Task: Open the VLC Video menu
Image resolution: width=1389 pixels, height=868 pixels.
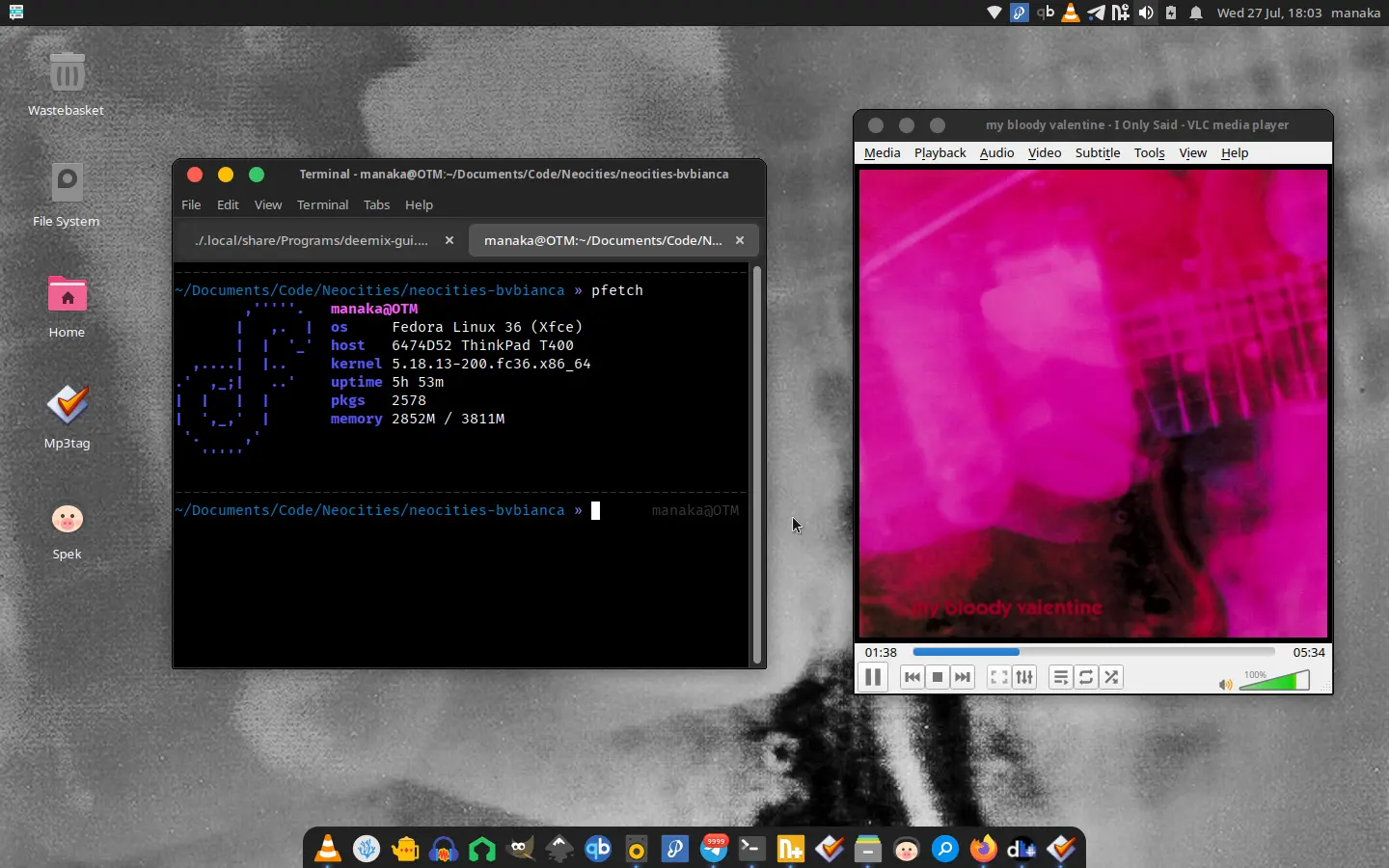Action: [x=1045, y=152]
